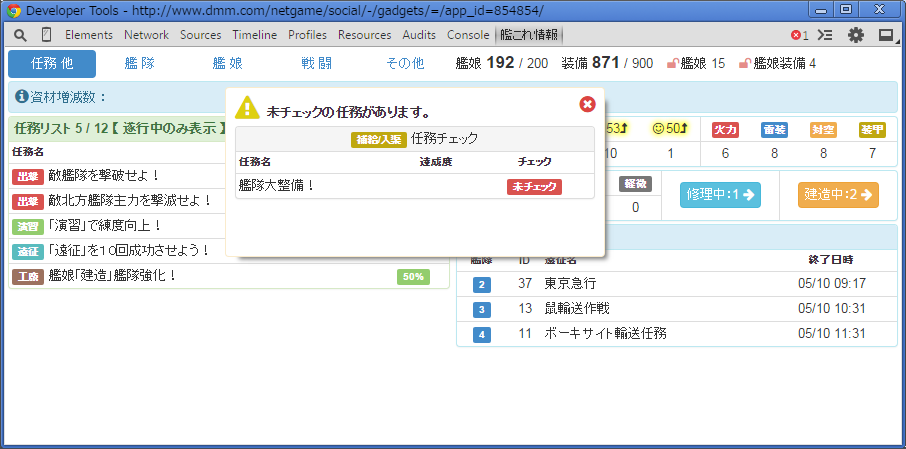
Task: Select quest 「遠征」を10回成功させよう！
Action: click(129, 251)
